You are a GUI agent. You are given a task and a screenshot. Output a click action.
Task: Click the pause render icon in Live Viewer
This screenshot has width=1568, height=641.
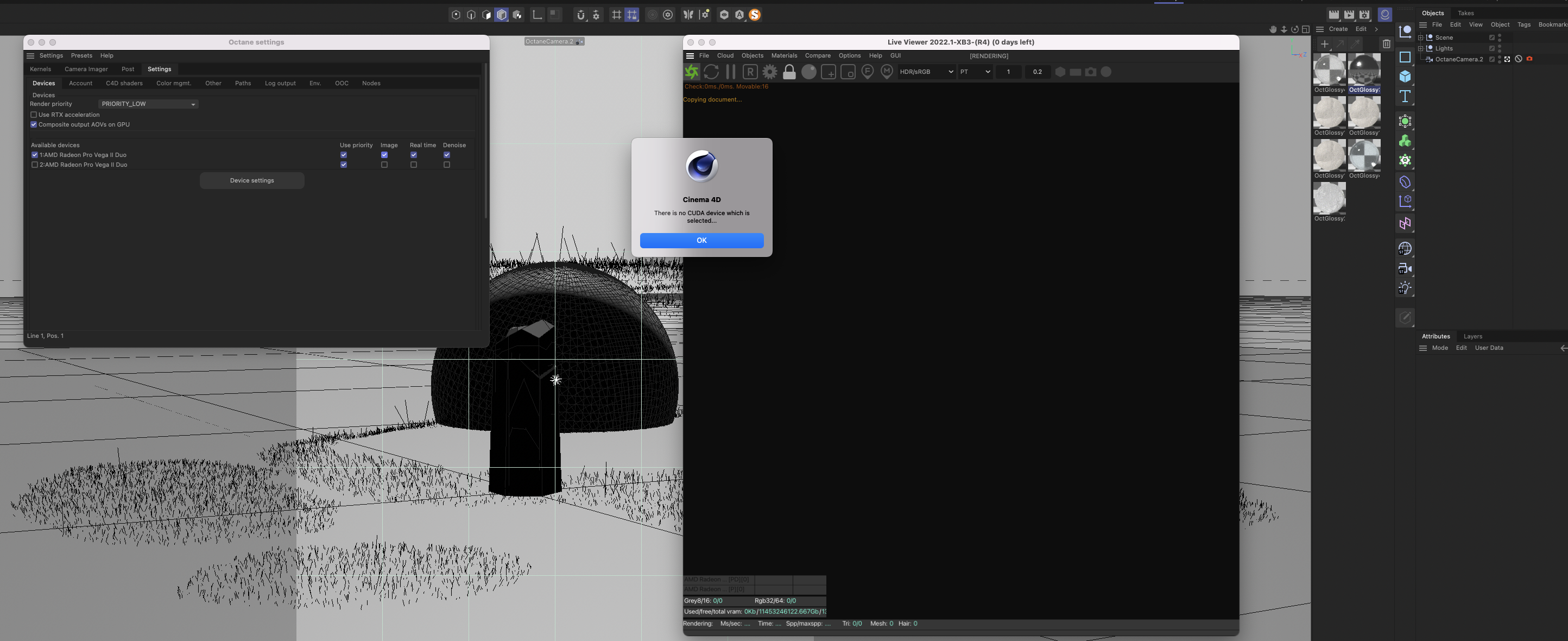tap(730, 72)
